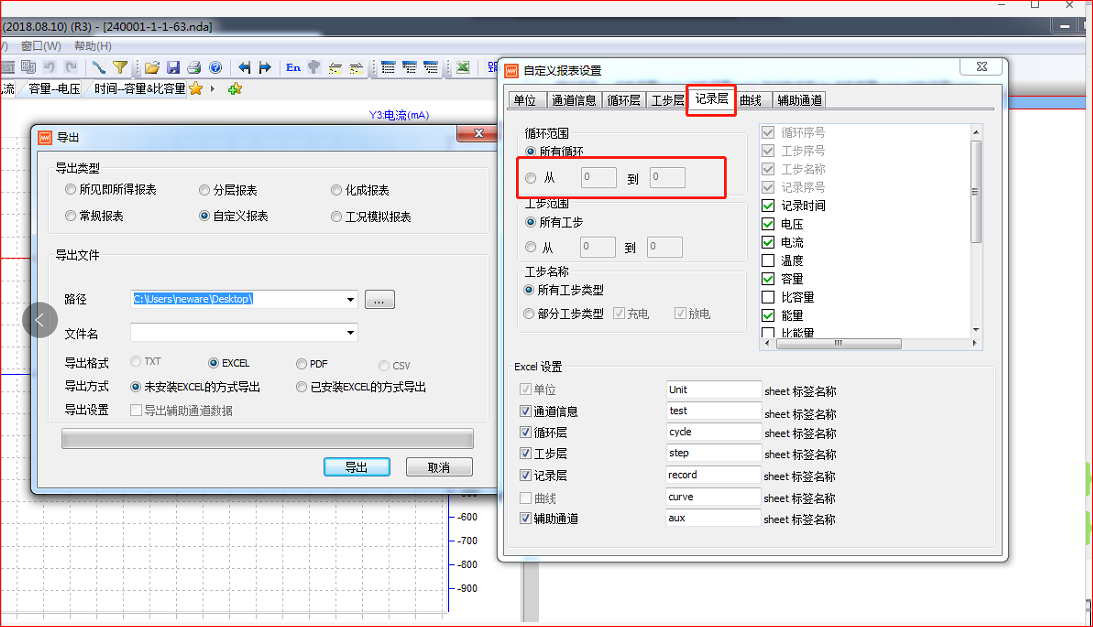Viewport: 1093px width, 627px height.
Task: Click the record sheet name field
Action: 713,475
